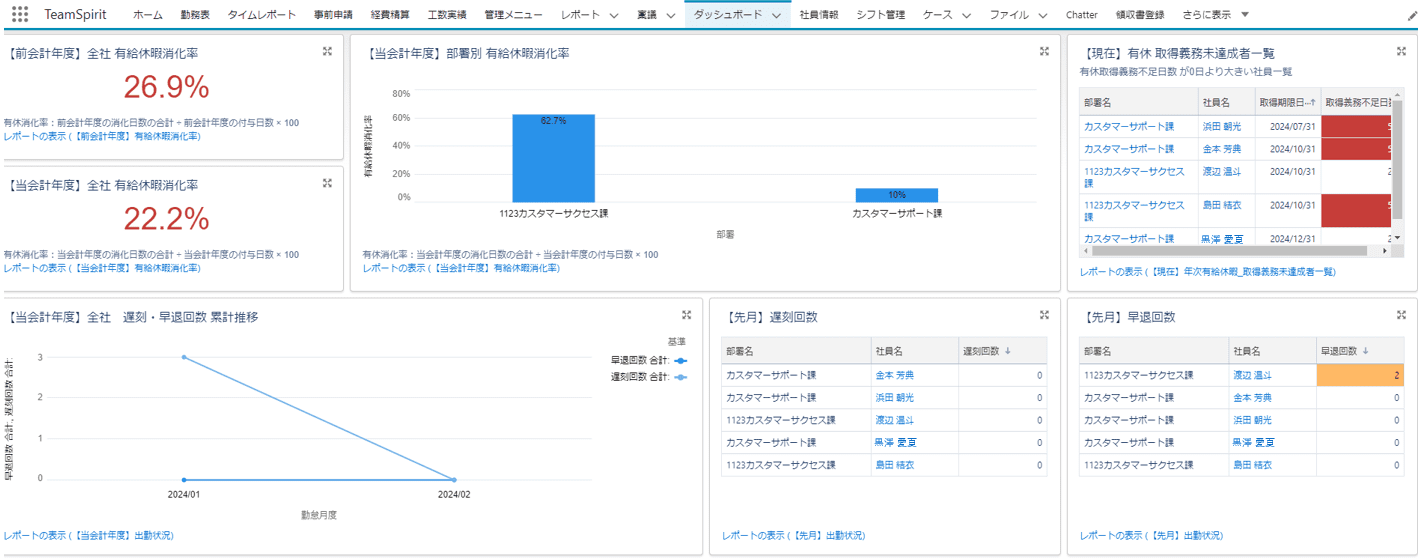Open the 【先月】出勤状況 report link under 早退回数
Image resolution: width=1423 pixels, height=560 pixels.
click(1153, 535)
